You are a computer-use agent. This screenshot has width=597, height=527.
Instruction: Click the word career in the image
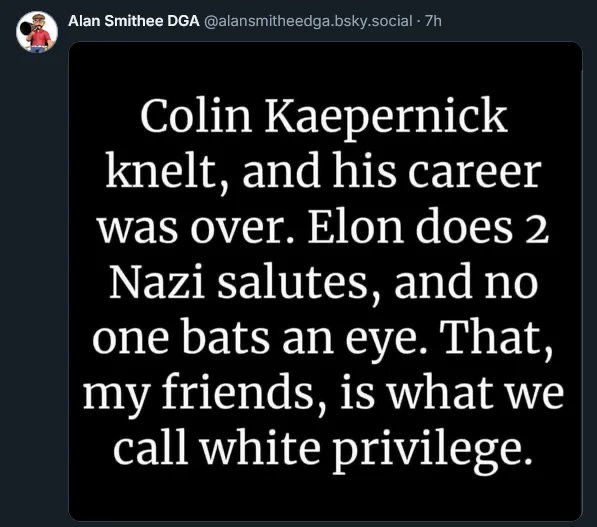[475, 170]
